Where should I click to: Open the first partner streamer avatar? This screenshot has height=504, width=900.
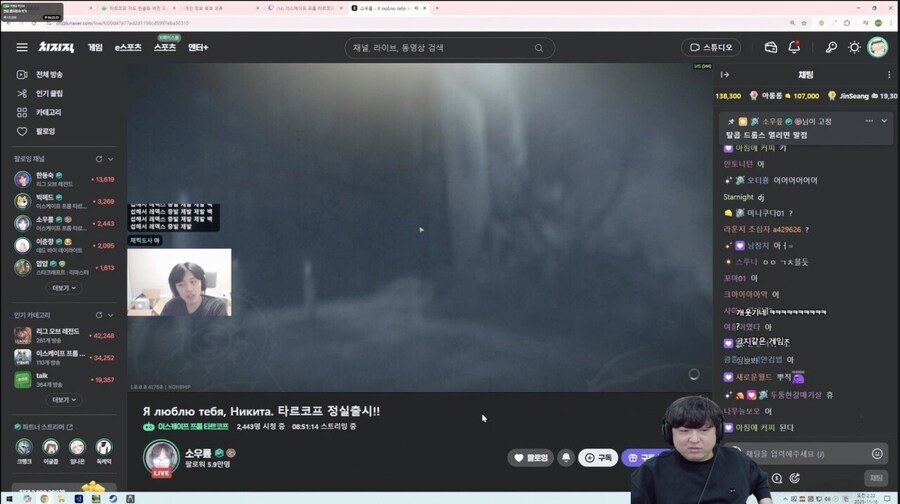[x=24, y=447]
